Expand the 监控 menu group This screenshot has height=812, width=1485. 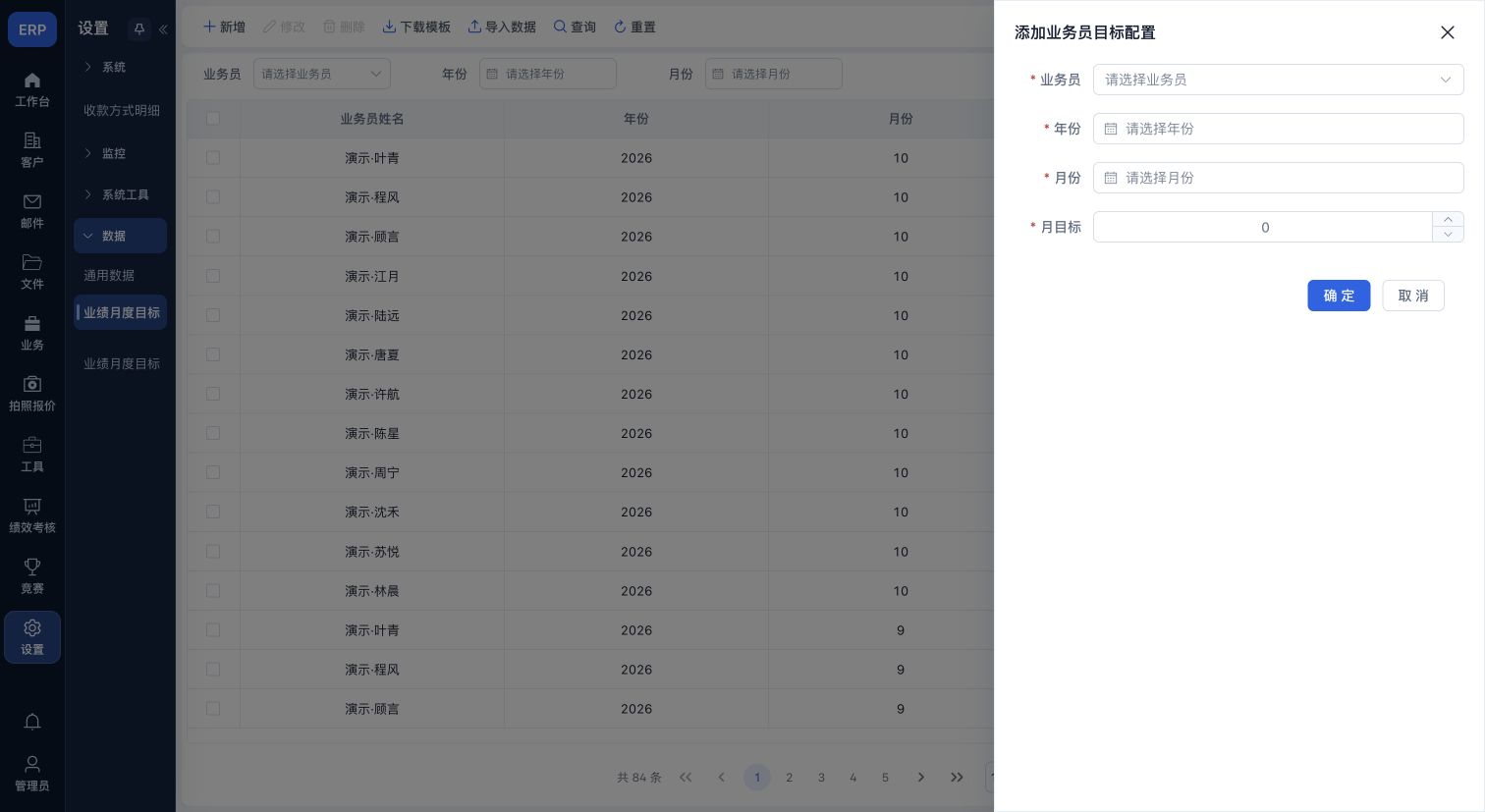coord(120,153)
